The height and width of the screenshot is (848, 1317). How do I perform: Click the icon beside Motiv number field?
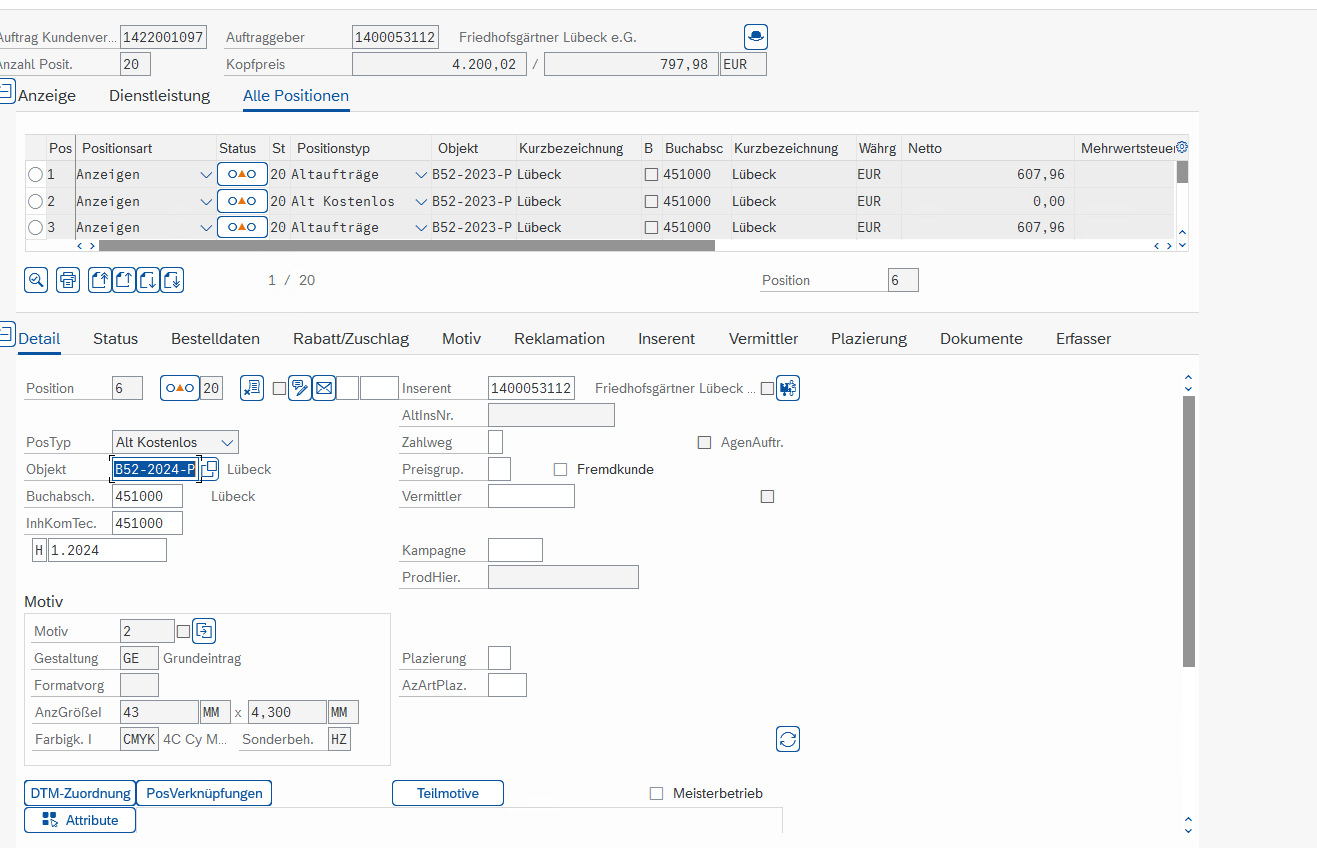coord(204,631)
